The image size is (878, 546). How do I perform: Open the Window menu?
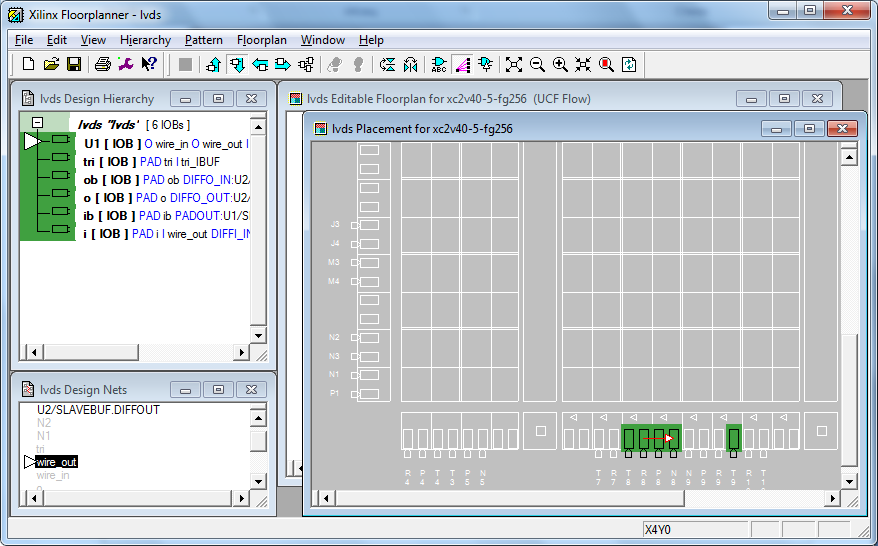(x=323, y=40)
